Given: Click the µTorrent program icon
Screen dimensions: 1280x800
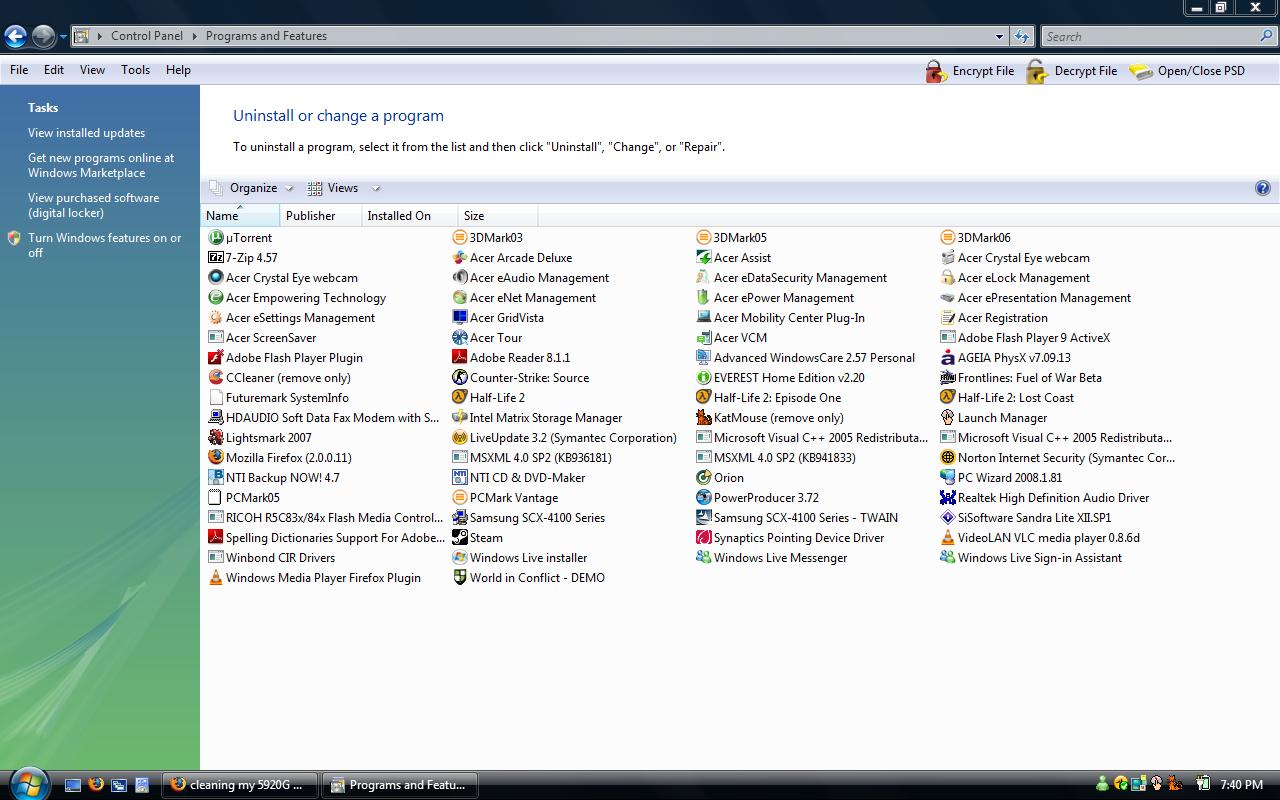Looking at the screenshot, I should click(x=215, y=238).
